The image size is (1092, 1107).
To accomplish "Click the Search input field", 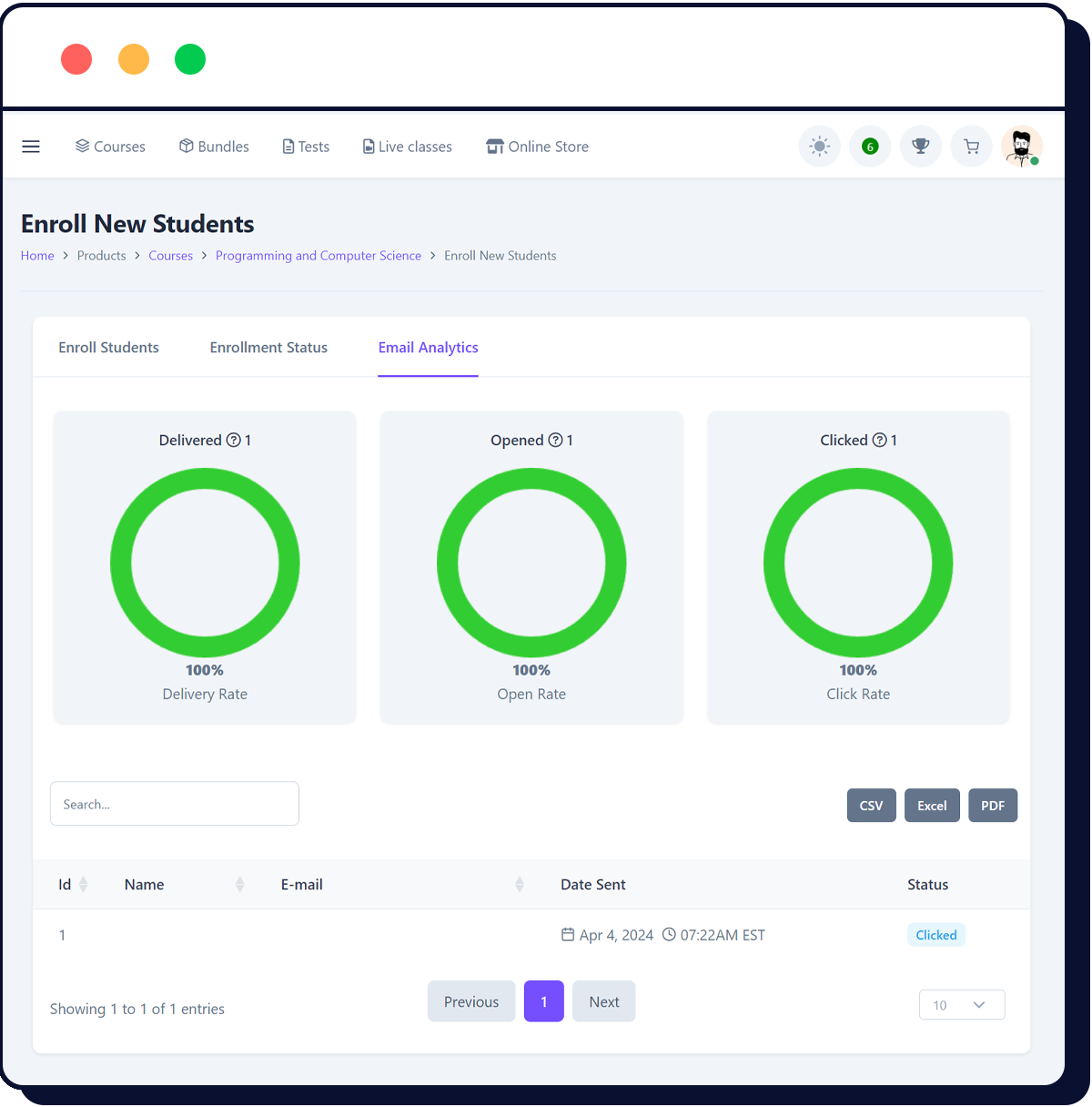I will coord(175,804).
